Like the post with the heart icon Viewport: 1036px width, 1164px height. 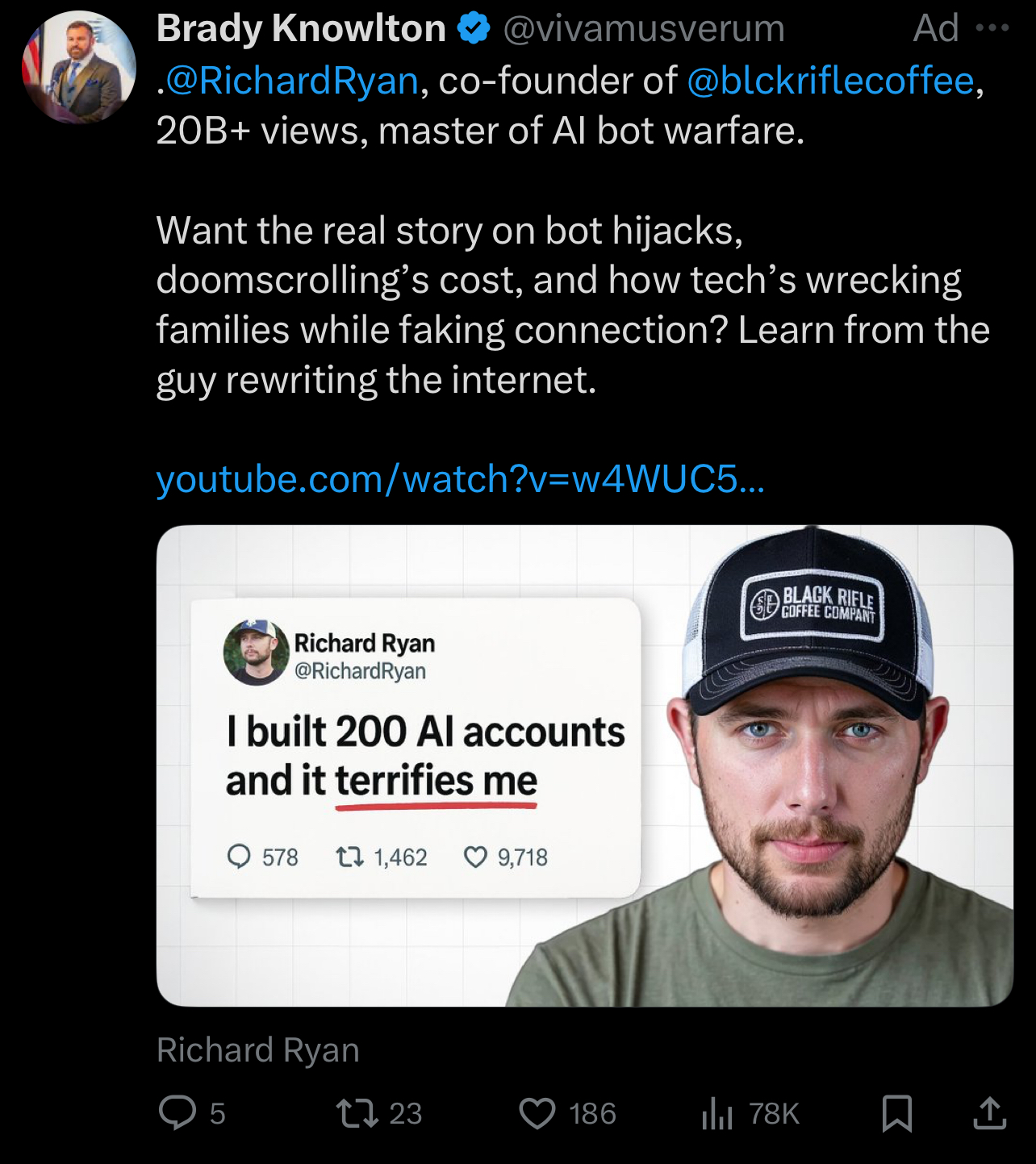[537, 1113]
